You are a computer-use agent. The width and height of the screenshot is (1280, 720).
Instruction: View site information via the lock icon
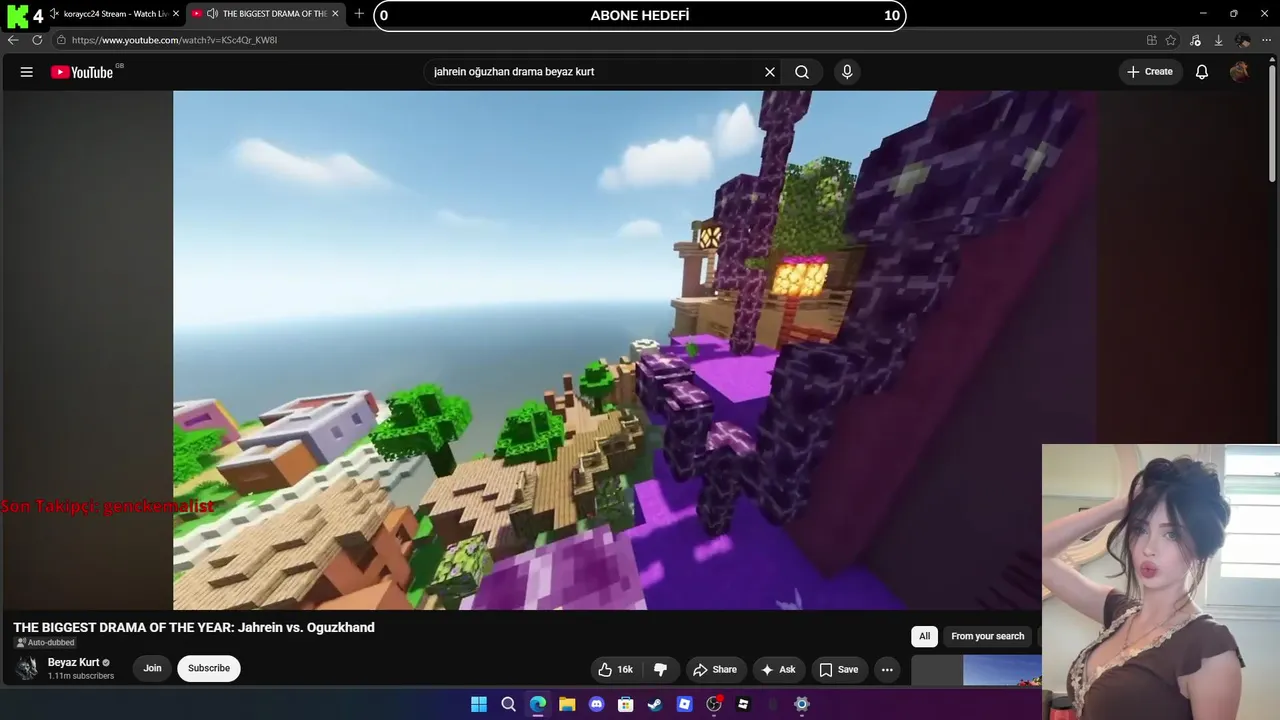(x=61, y=40)
